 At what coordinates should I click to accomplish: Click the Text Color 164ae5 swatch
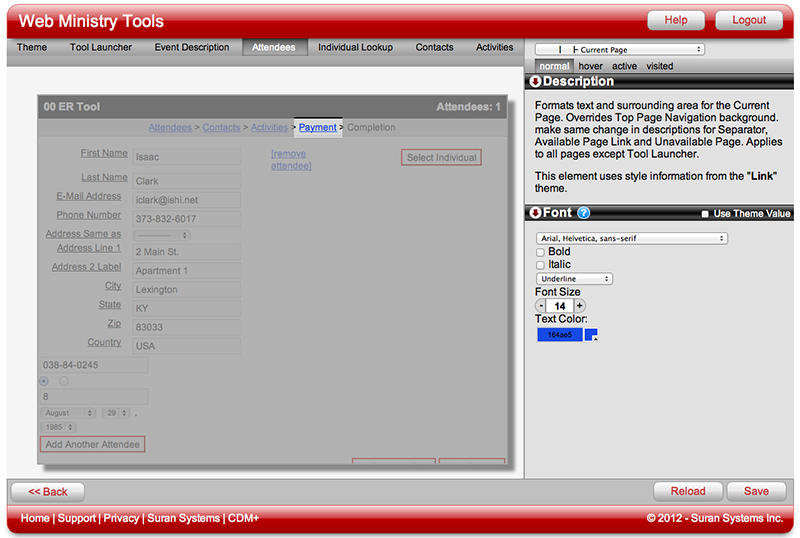coord(559,335)
